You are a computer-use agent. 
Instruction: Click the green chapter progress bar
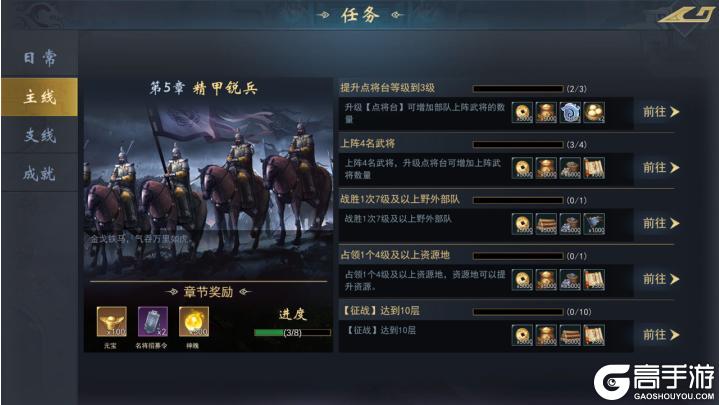293,333
